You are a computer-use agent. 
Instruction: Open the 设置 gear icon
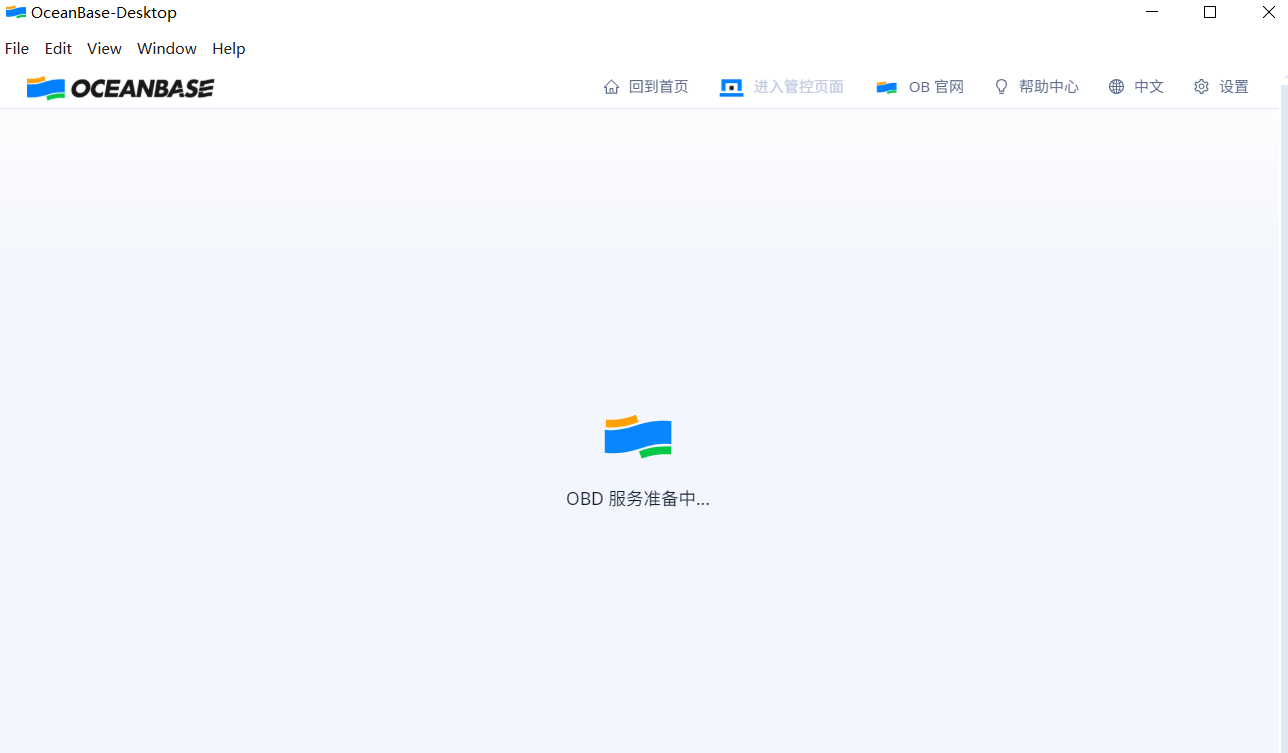pos(1201,86)
